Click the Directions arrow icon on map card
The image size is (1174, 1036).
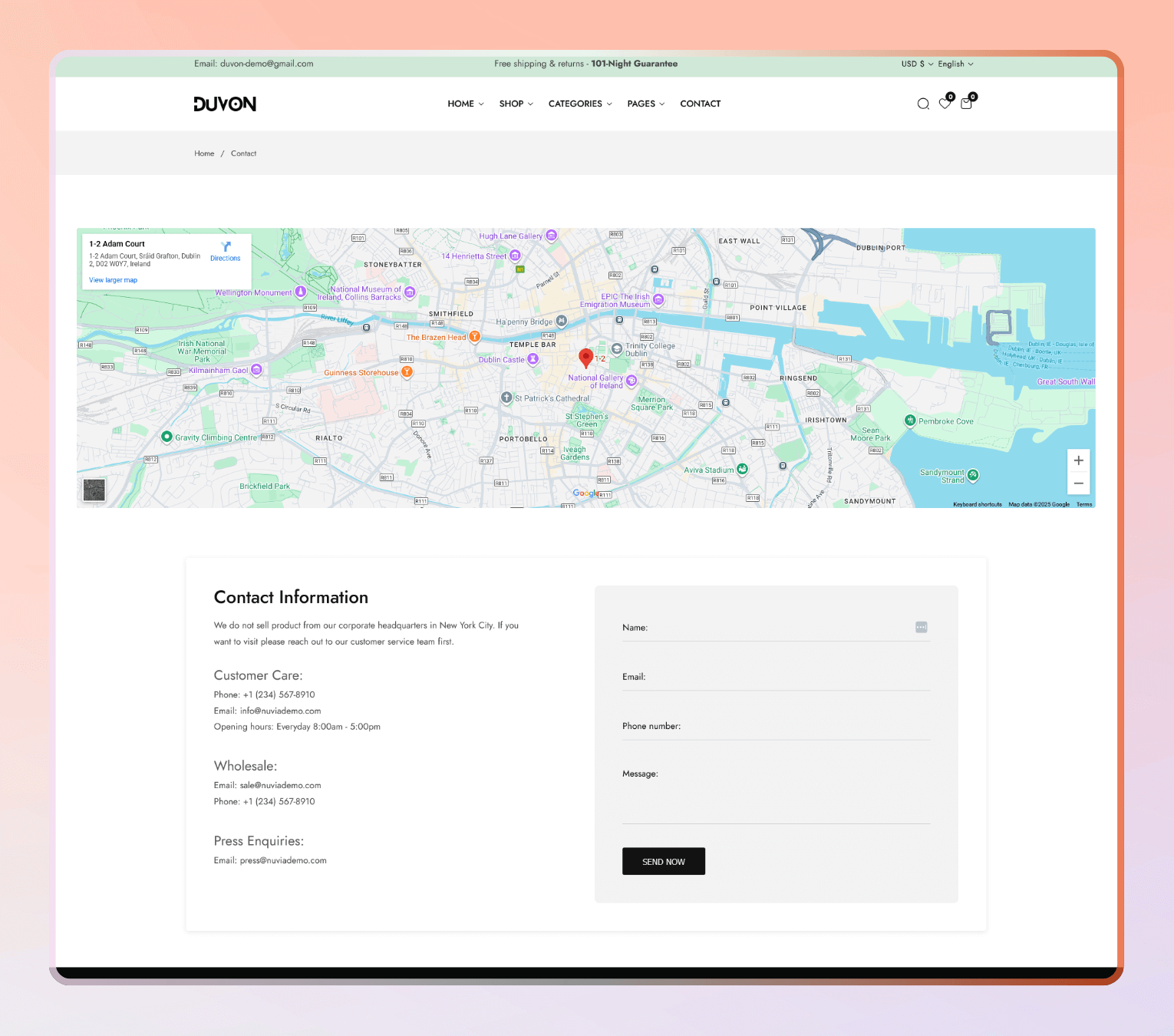226,246
